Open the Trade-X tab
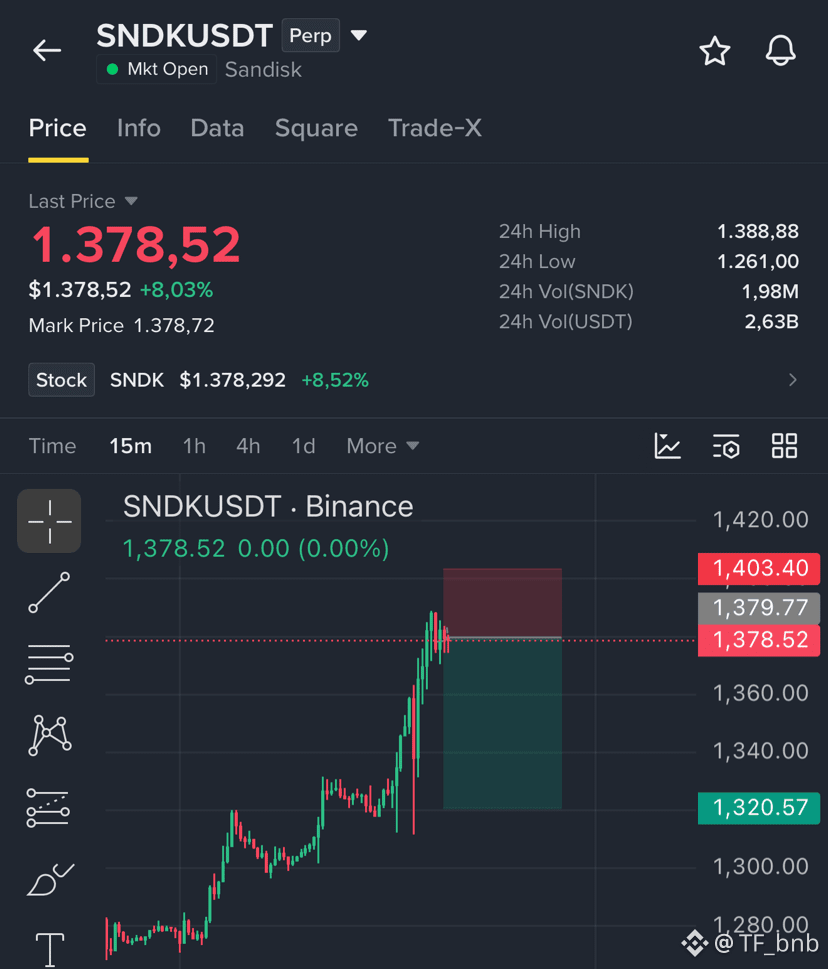This screenshot has height=969, width=828. [x=435, y=128]
